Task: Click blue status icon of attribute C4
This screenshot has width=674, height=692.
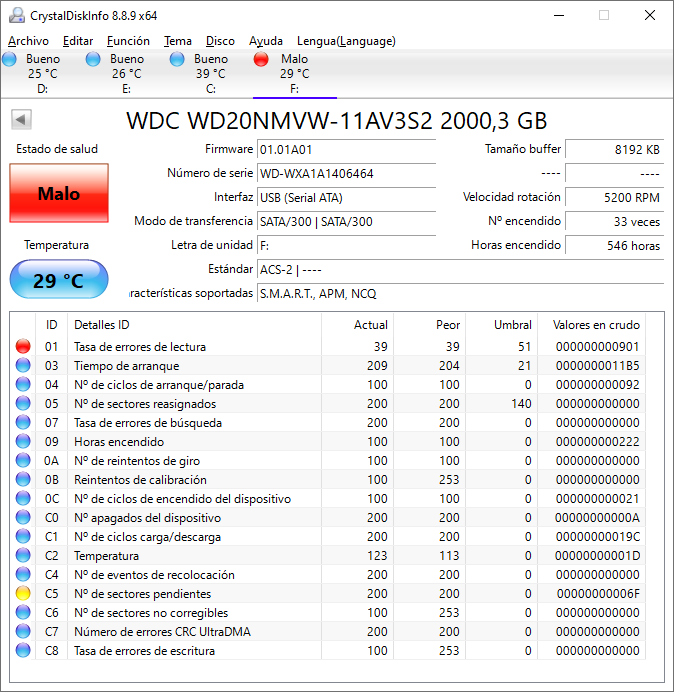Action: coord(23,575)
